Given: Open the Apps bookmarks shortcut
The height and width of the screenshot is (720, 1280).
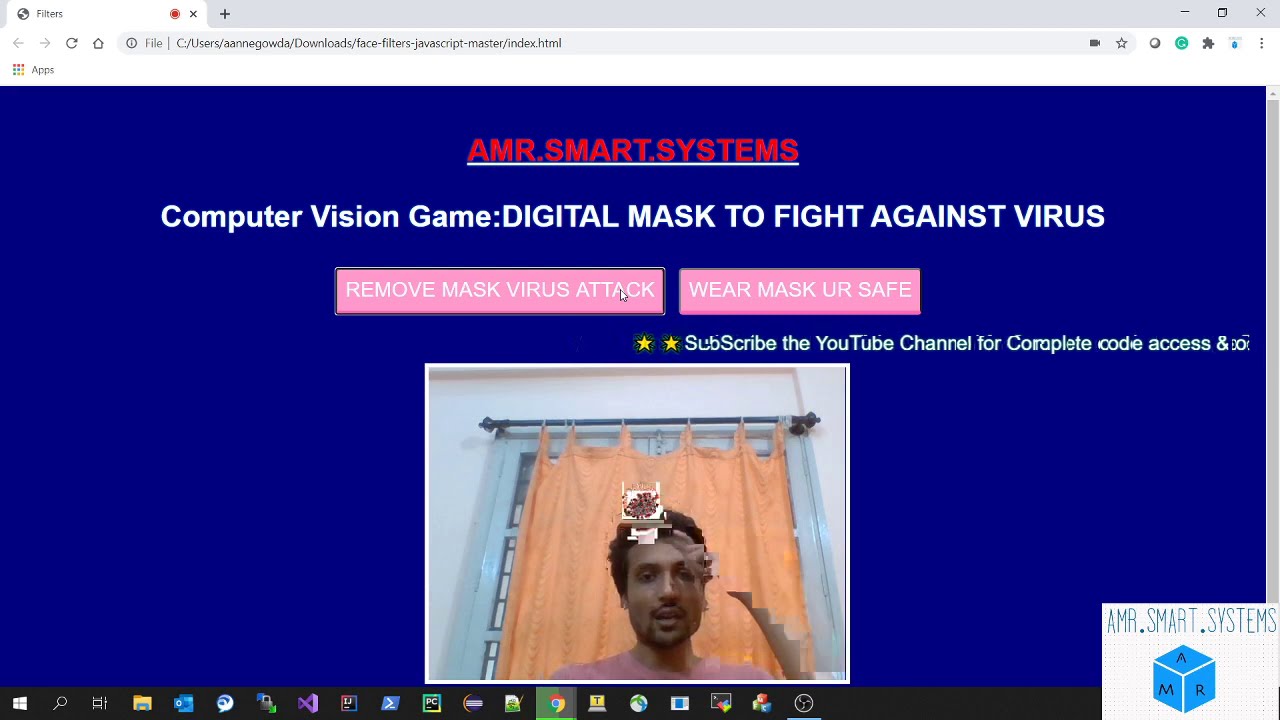Looking at the screenshot, I should pyautogui.click(x=33, y=70).
